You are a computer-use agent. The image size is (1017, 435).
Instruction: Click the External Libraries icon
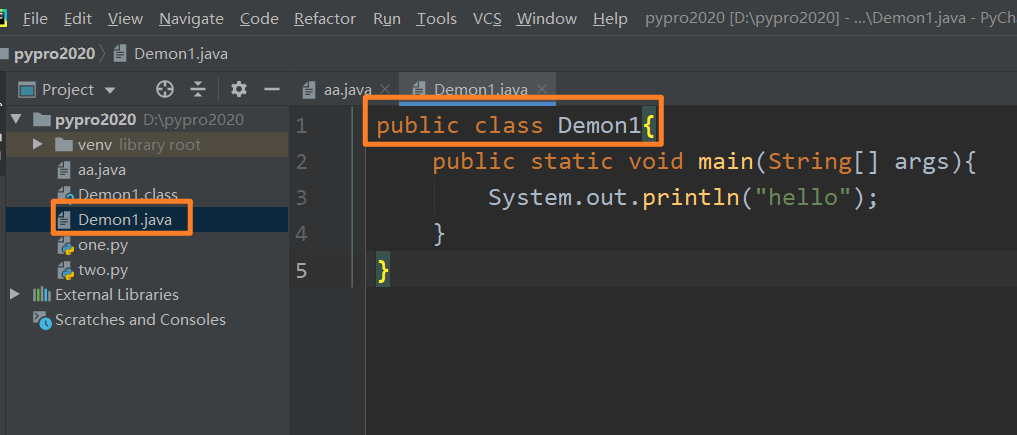(x=42, y=294)
